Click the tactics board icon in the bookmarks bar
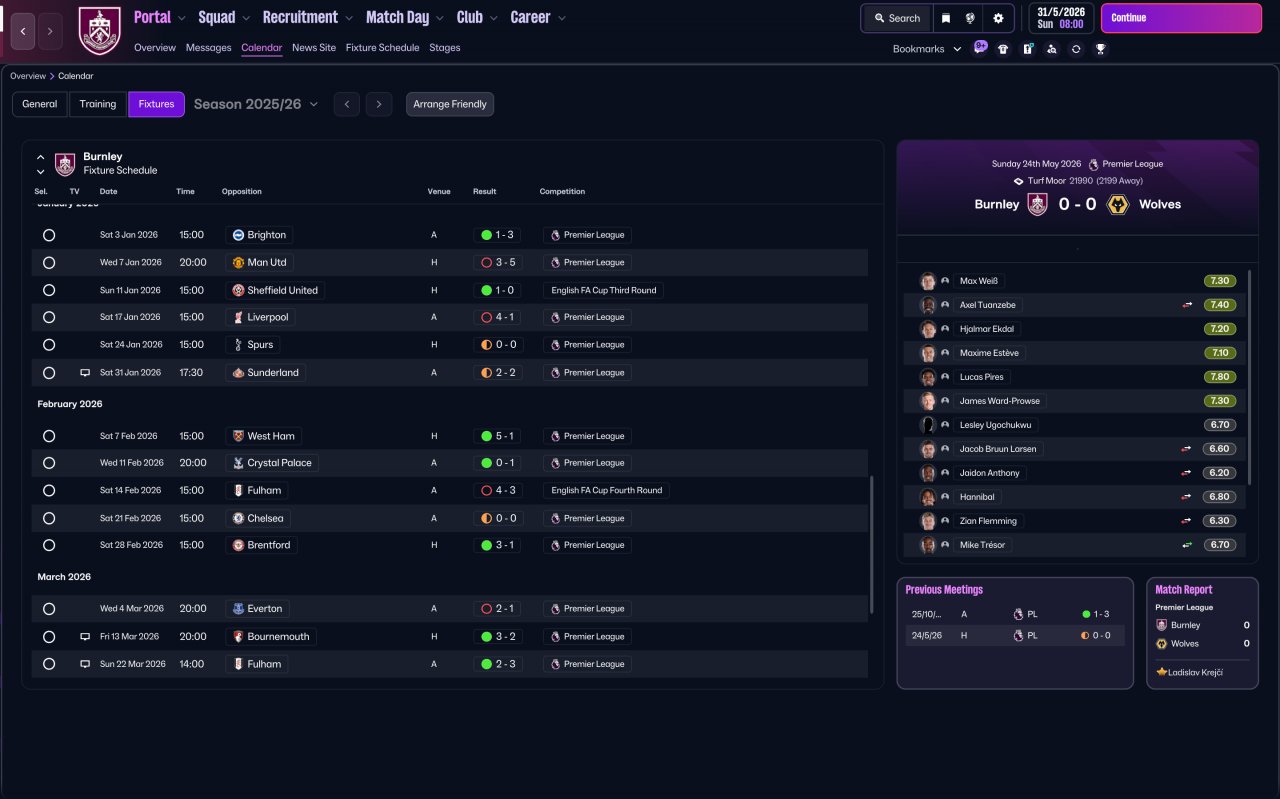Image resolution: width=1280 pixels, height=799 pixels. 1027,49
